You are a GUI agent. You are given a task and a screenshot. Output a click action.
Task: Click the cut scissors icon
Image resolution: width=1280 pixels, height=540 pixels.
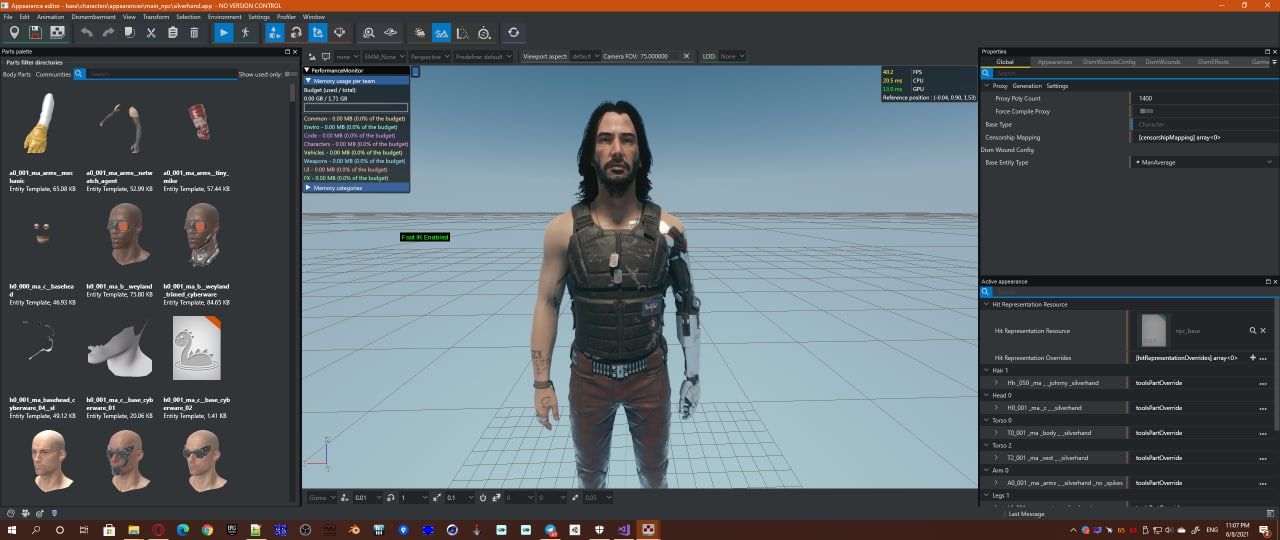coord(151,33)
